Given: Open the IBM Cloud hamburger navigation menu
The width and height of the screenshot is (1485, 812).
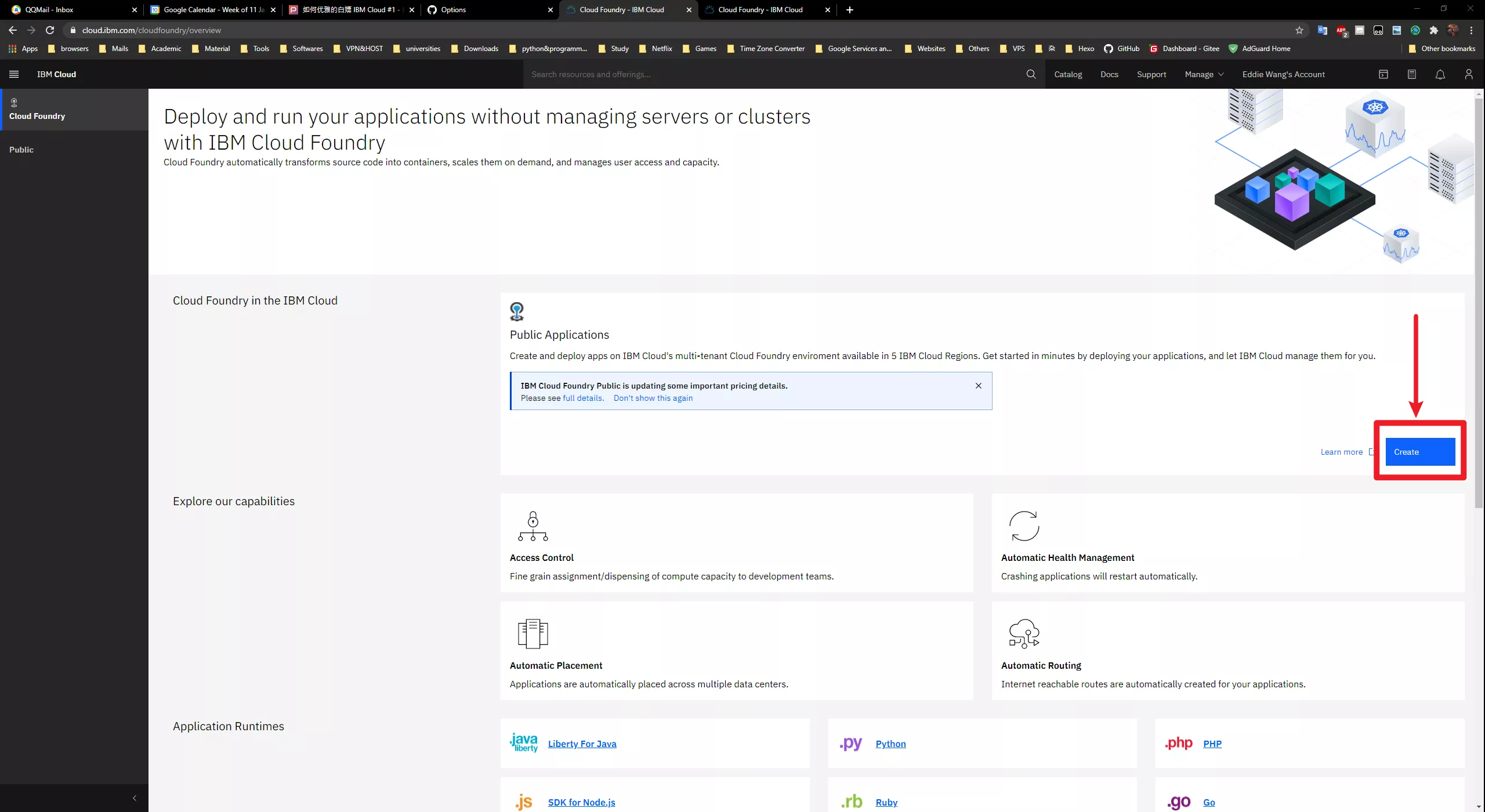Looking at the screenshot, I should tap(14, 74).
